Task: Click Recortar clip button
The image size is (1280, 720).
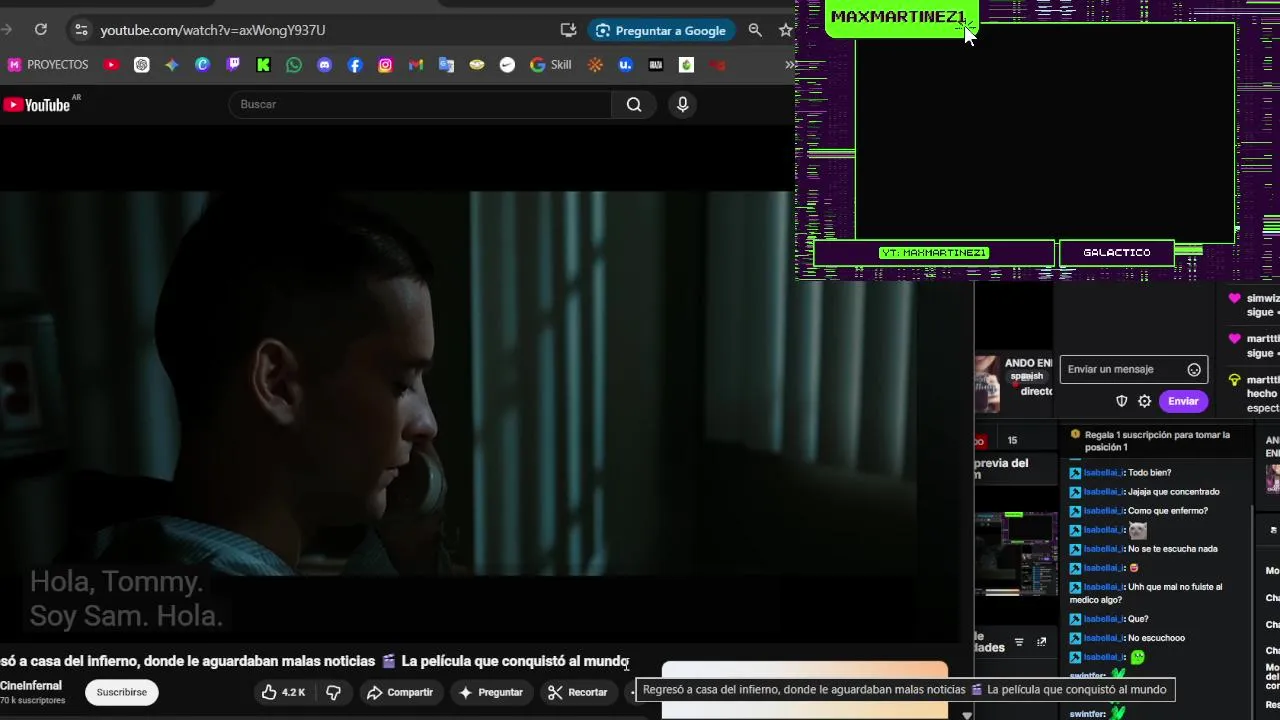Action: pos(577,692)
